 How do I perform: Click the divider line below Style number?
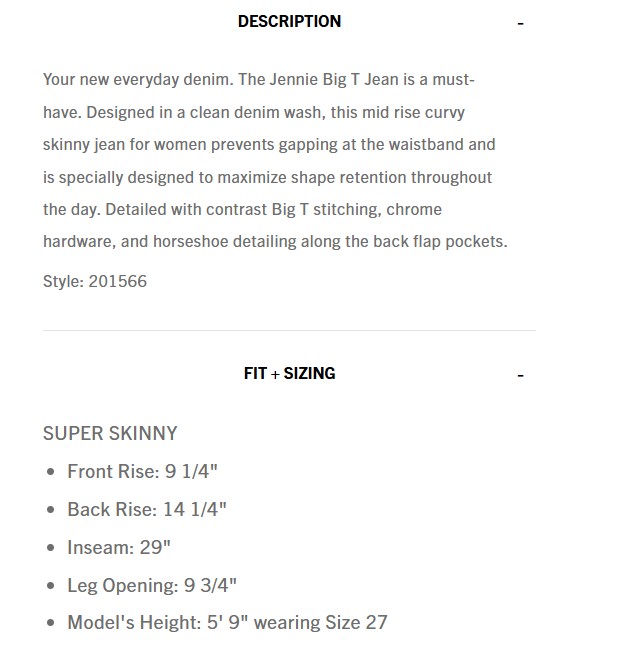(289, 330)
